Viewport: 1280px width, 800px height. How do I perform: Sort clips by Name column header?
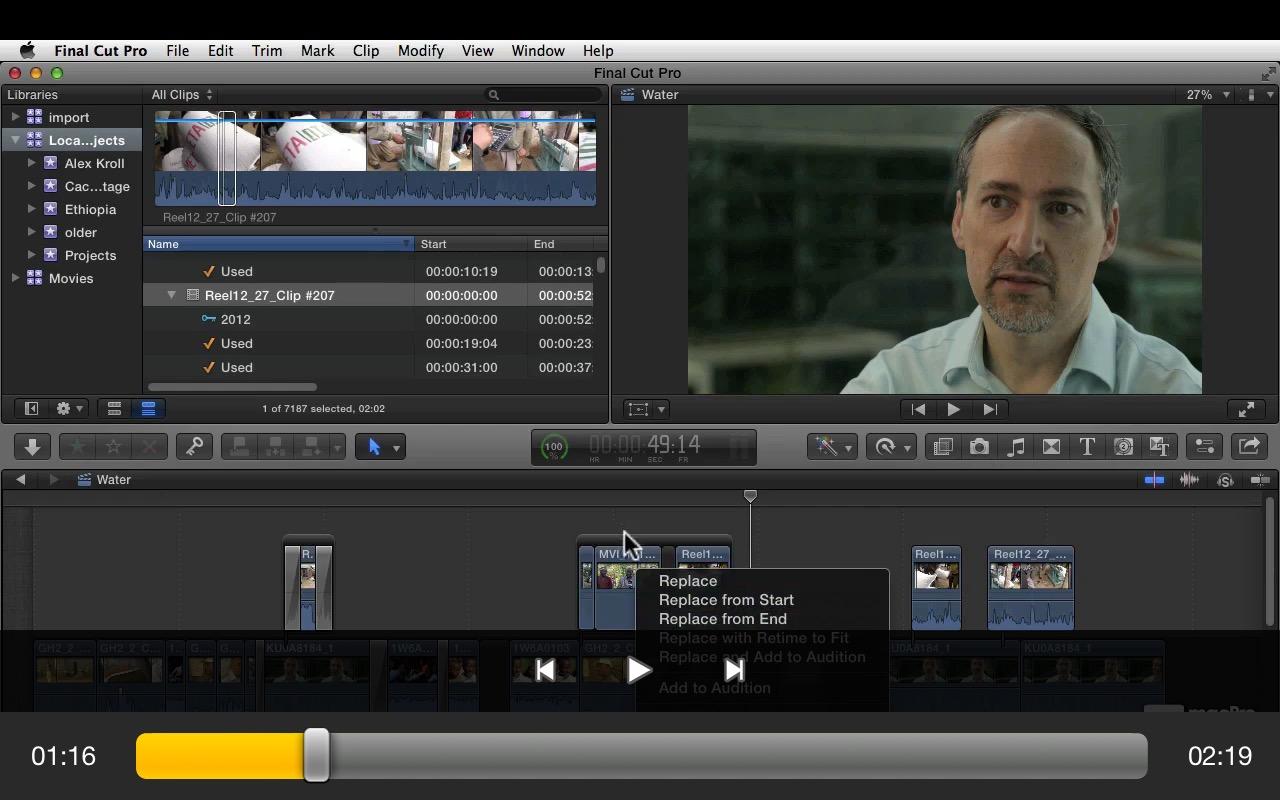278,244
